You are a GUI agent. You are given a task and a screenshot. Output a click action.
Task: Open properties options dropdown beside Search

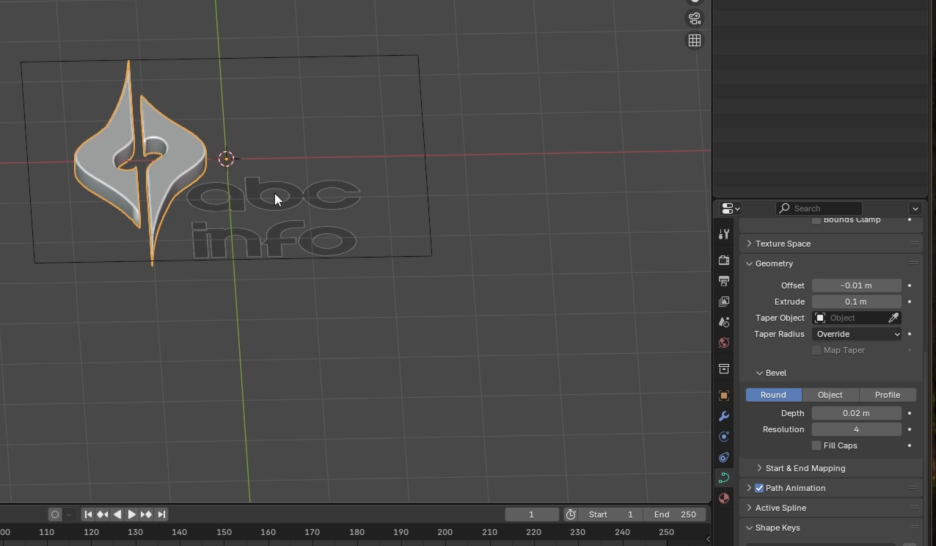pos(915,208)
